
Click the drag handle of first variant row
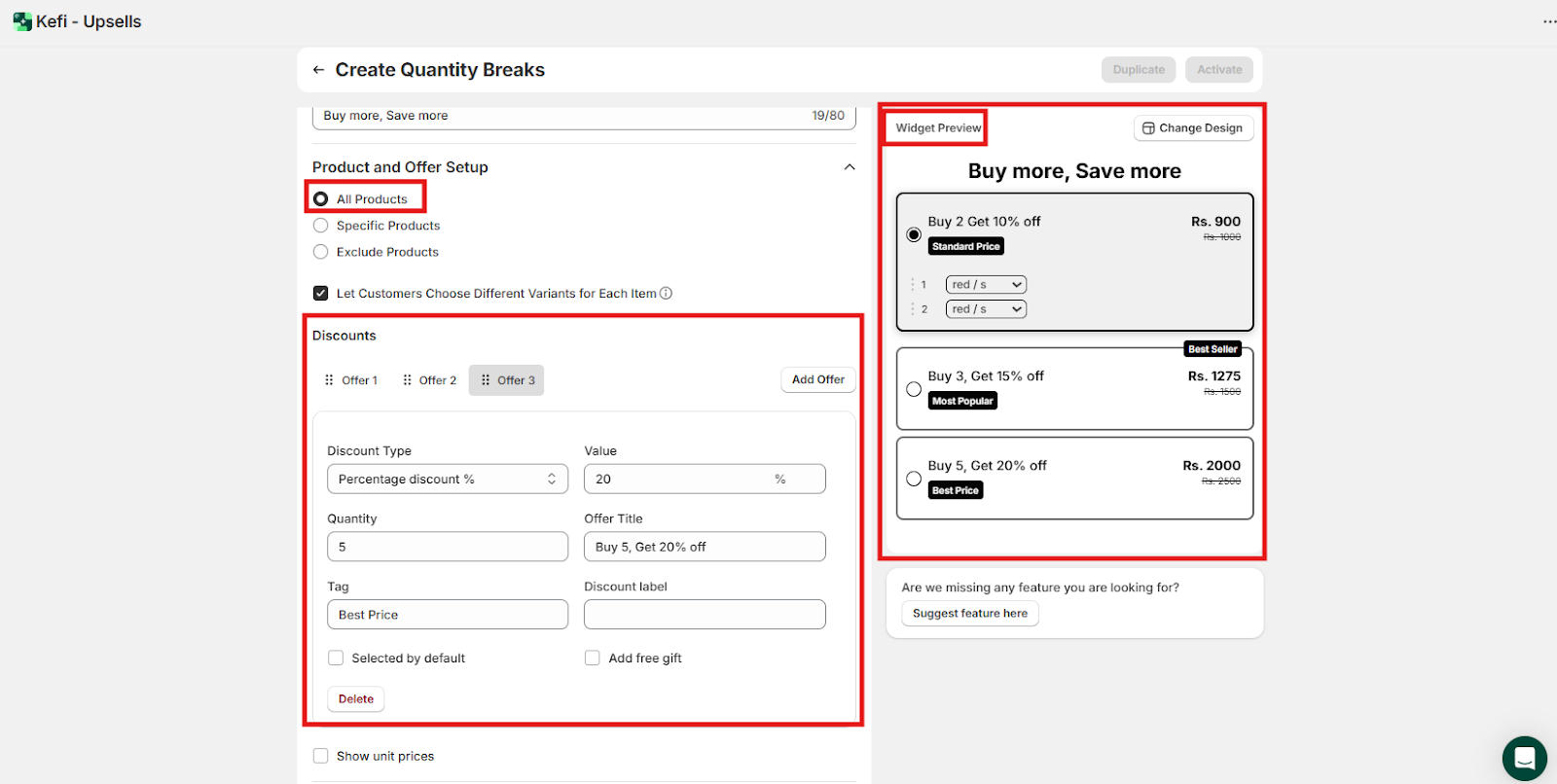tap(912, 285)
